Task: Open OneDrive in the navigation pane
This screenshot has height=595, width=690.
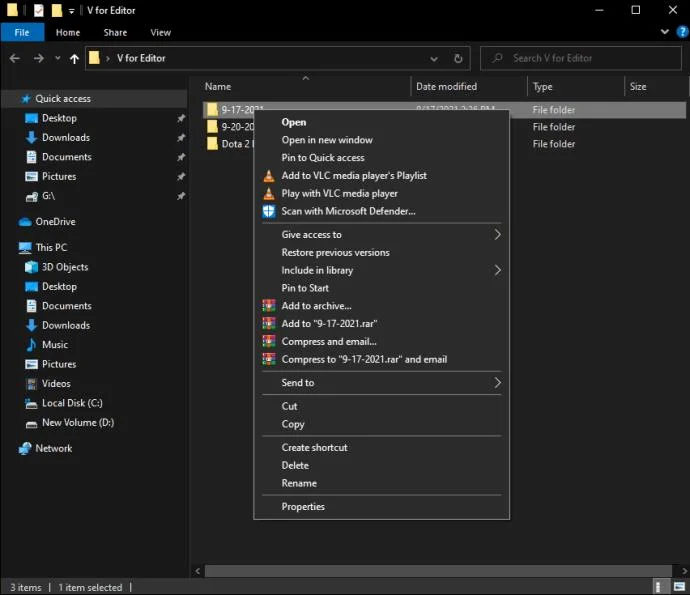Action: coord(55,222)
